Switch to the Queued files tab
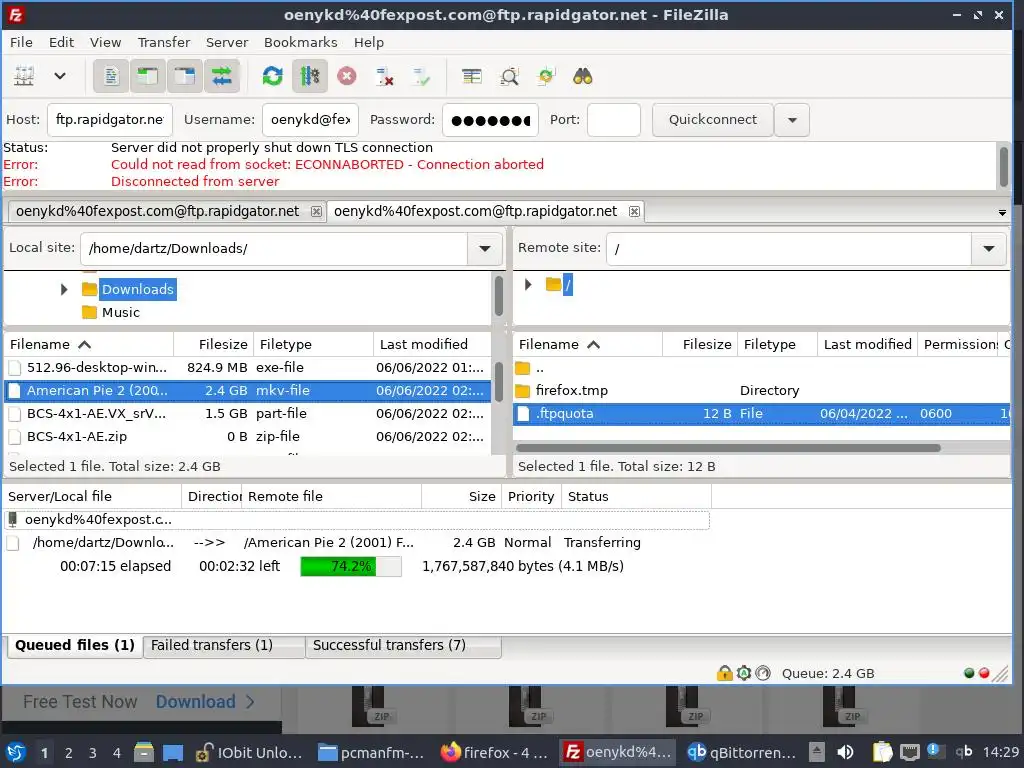The width and height of the screenshot is (1024, 768). click(74, 645)
